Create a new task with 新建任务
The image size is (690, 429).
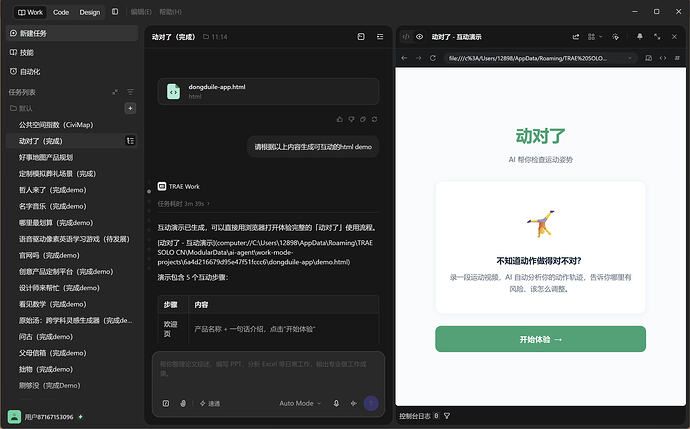tap(72, 33)
